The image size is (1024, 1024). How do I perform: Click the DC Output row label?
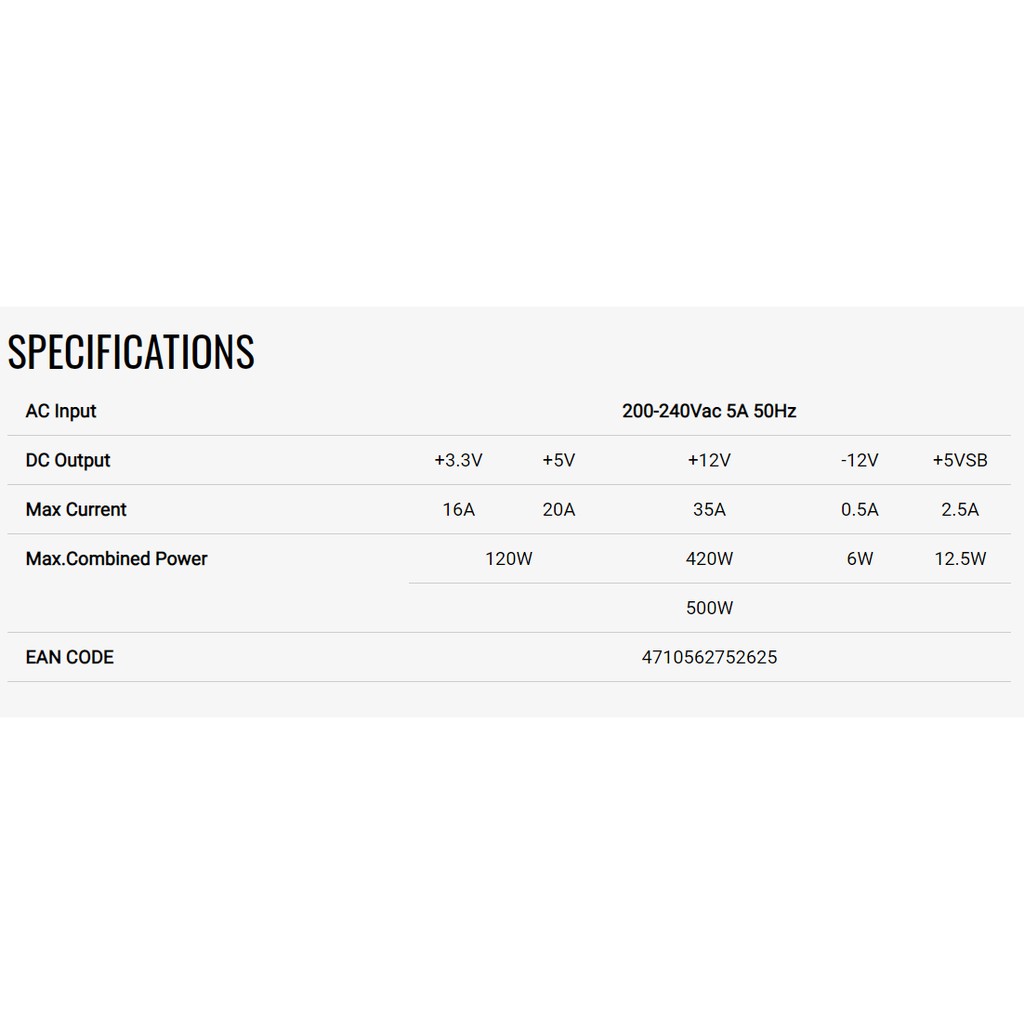(x=68, y=460)
